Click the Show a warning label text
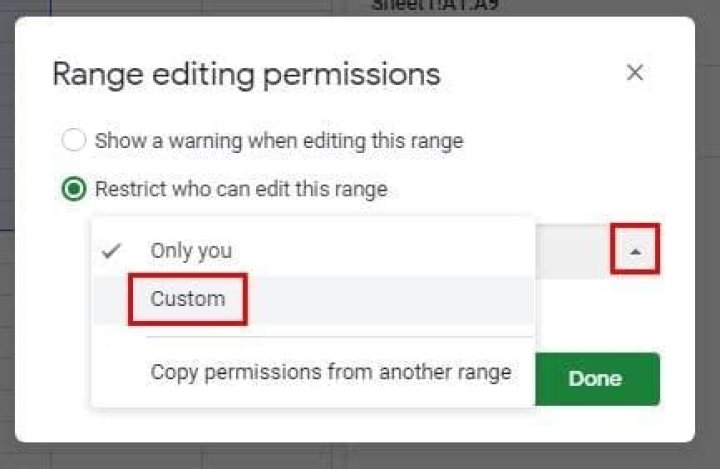The image size is (720, 469). pos(278,141)
